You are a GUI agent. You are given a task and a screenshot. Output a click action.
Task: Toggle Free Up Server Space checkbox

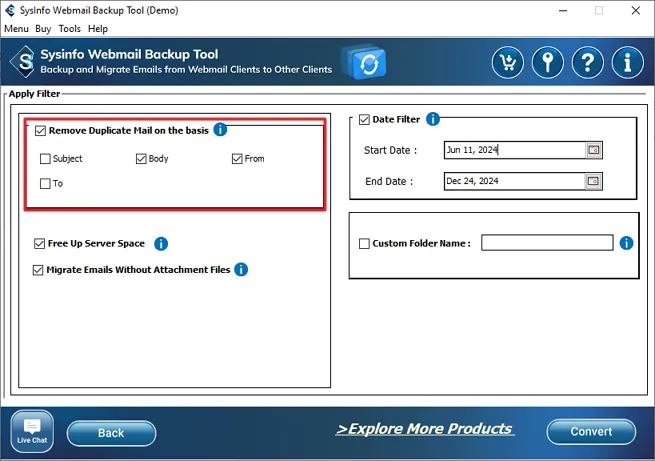point(39,243)
